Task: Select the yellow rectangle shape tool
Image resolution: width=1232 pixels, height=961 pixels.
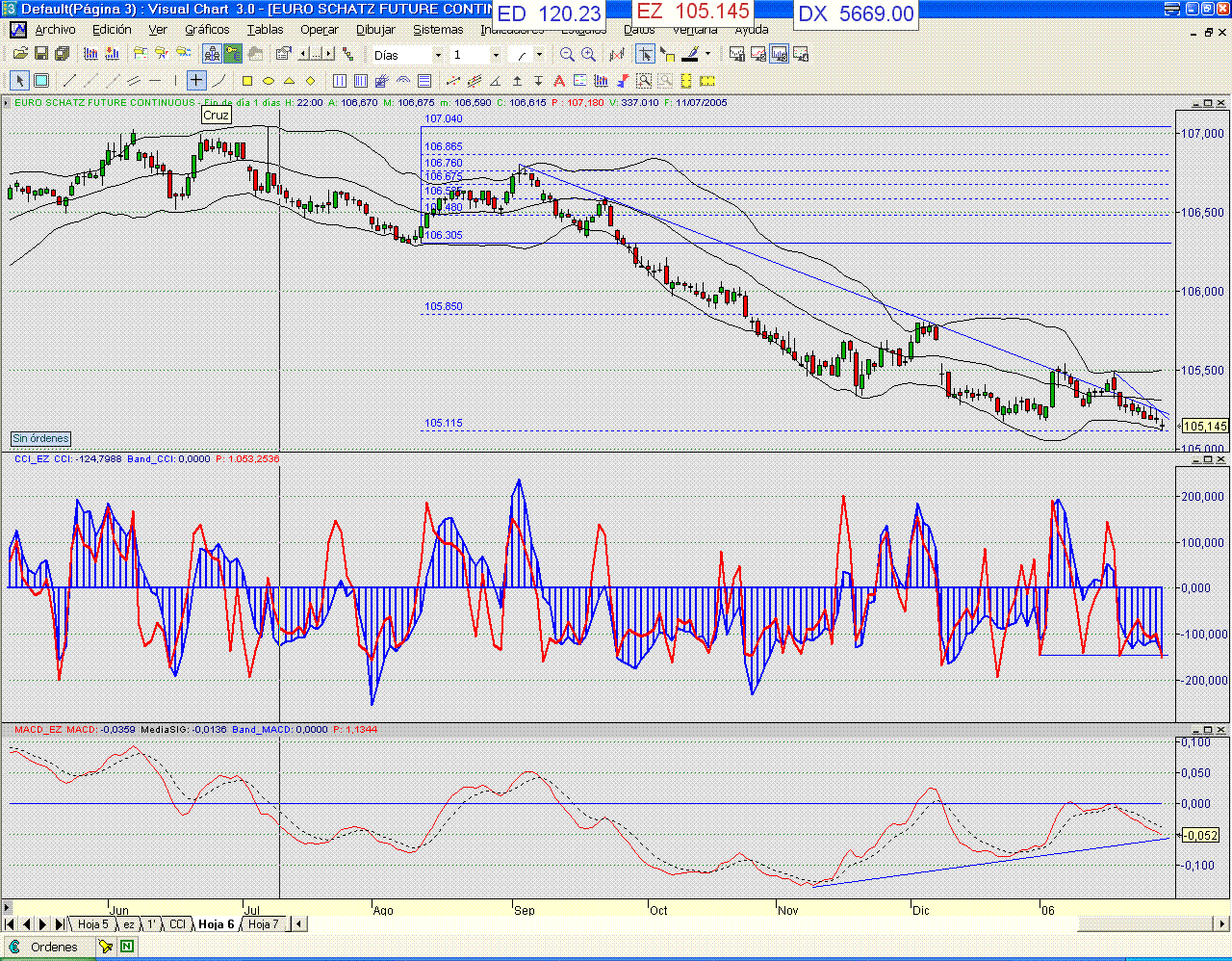Action: (x=247, y=80)
